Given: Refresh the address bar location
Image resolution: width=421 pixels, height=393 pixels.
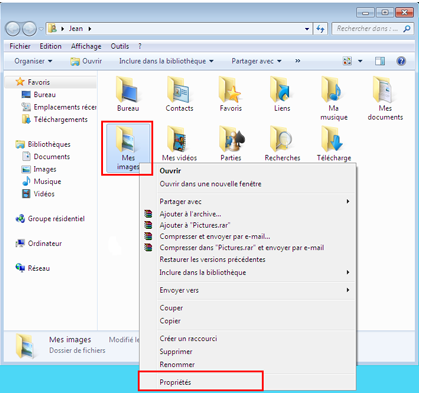Looking at the screenshot, I should pyautogui.click(x=320, y=29).
